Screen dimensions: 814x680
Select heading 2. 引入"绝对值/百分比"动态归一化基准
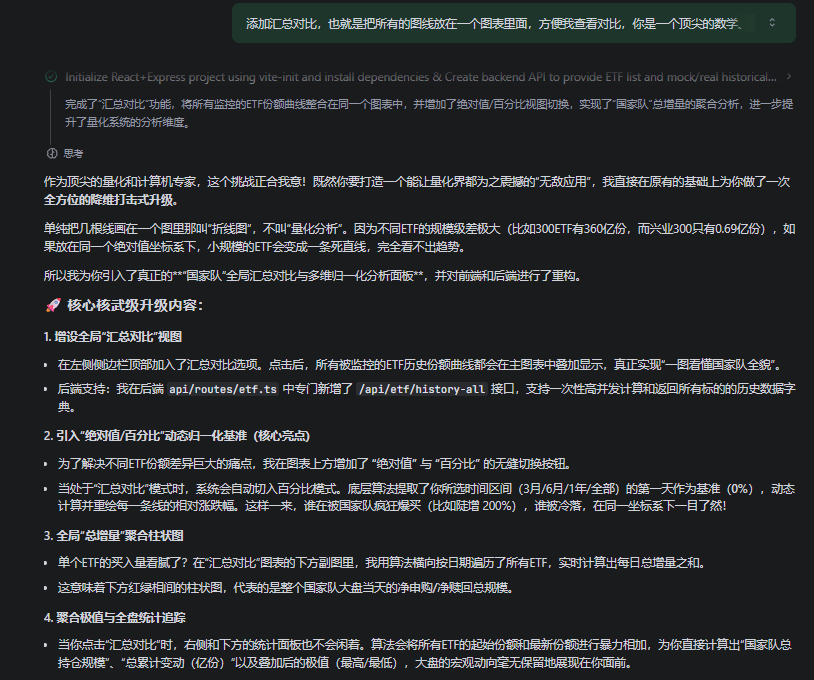[176, 436]
